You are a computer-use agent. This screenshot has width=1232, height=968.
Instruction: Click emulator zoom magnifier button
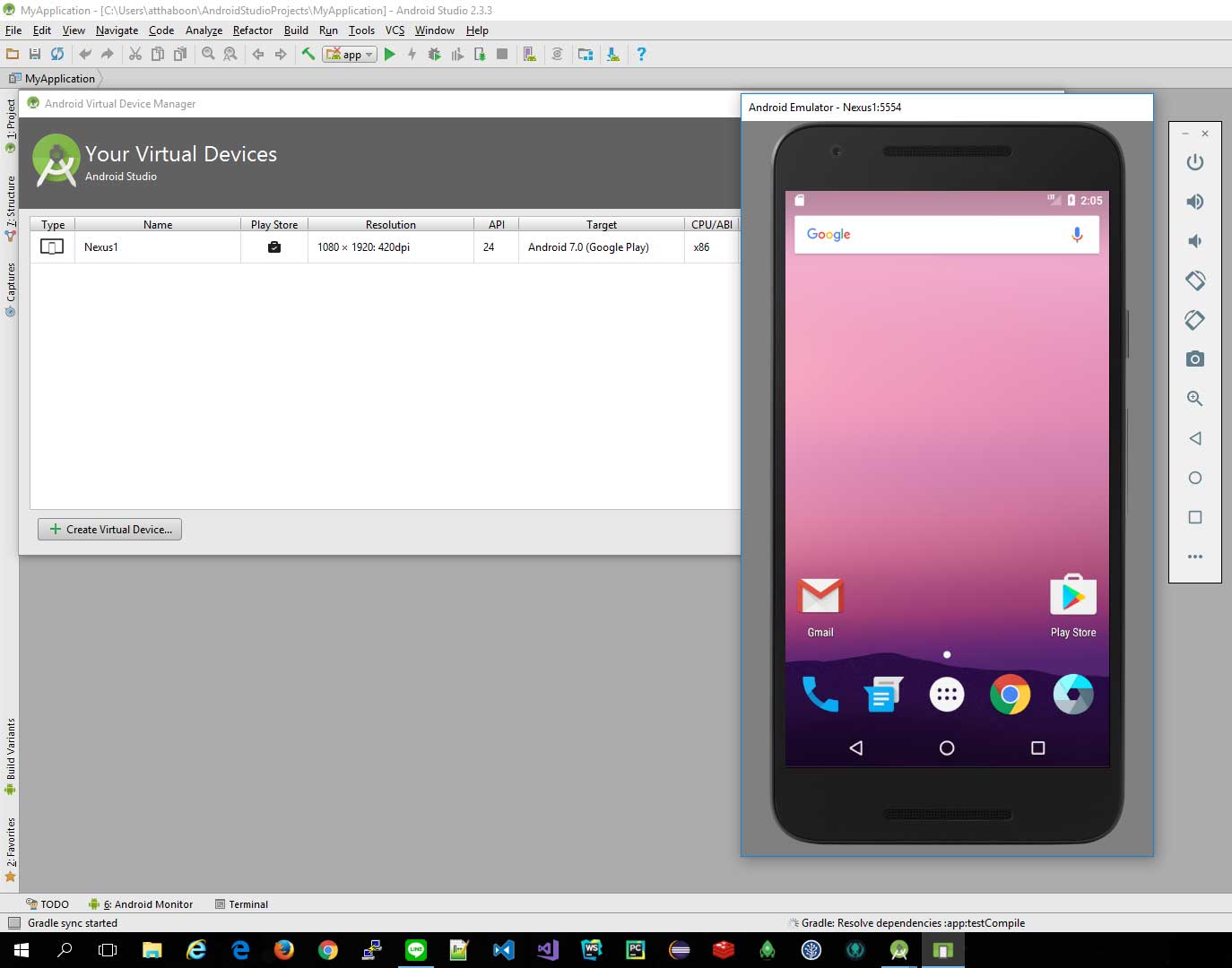pos(1194,399)
